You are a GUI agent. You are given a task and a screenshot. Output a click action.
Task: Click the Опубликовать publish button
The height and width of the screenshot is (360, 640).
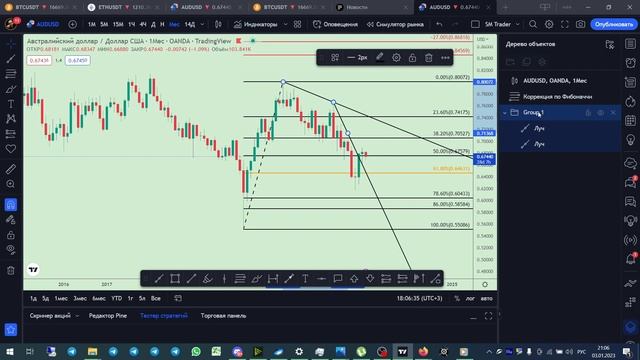(x=613, y=24)
